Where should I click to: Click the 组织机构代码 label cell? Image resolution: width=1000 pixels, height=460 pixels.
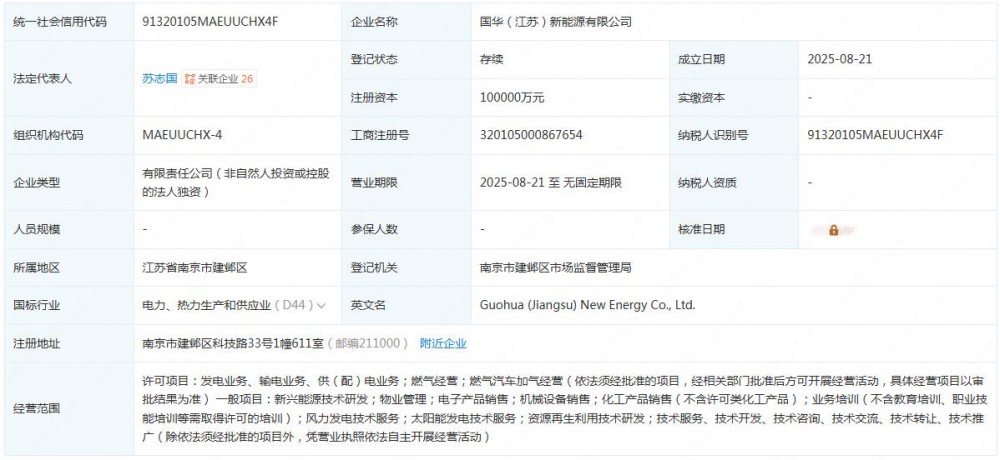tap(69, 135)
